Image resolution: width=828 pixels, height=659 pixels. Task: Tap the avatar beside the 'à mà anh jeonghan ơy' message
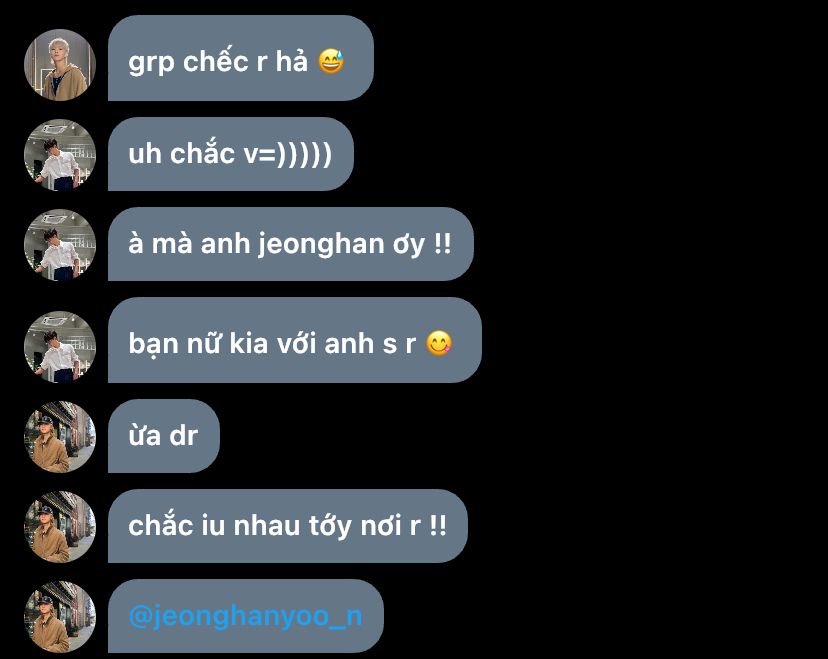pyautogui.click(x=60, y=245)
